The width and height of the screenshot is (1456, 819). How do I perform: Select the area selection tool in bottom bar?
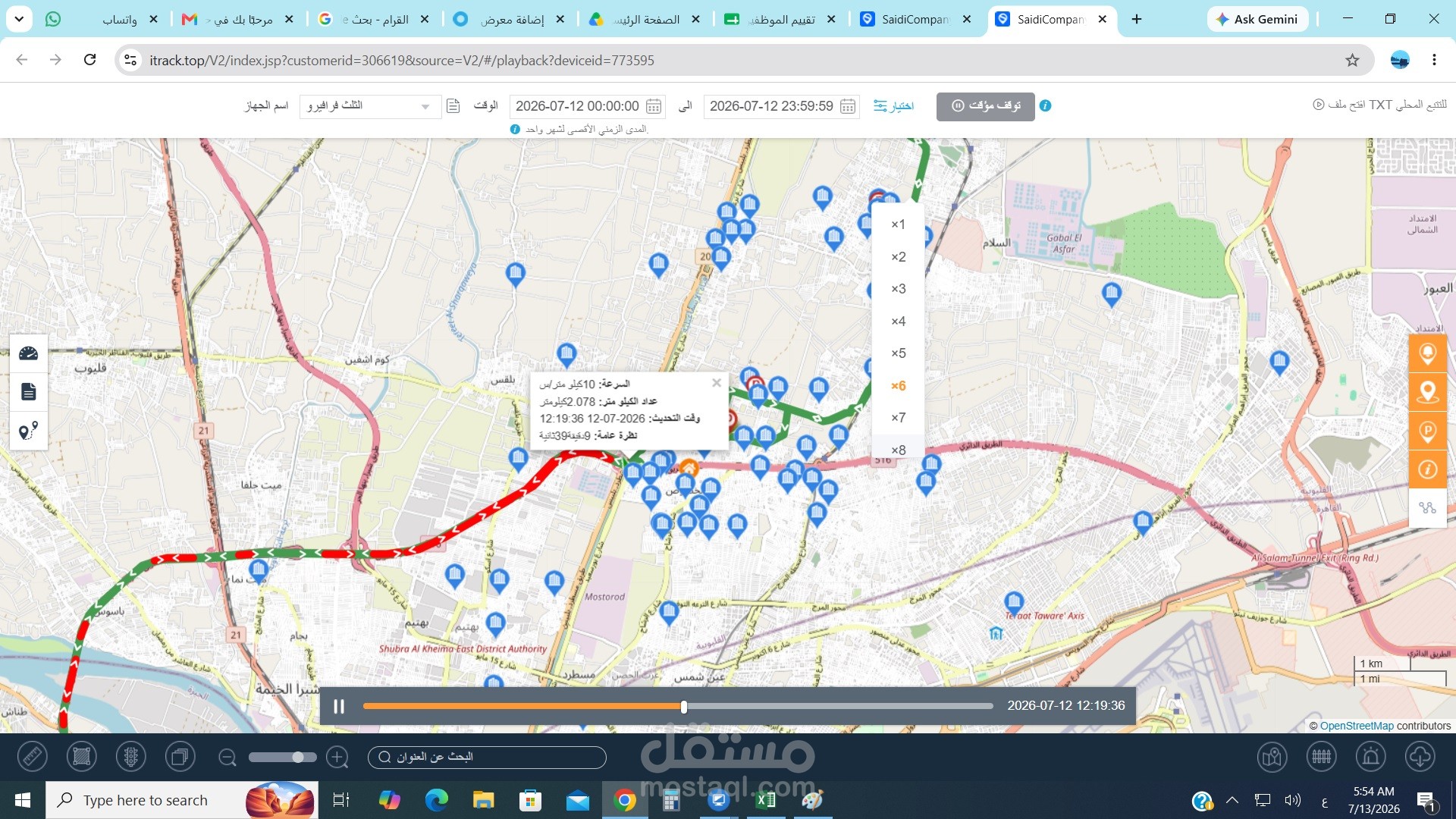[82, 757]
